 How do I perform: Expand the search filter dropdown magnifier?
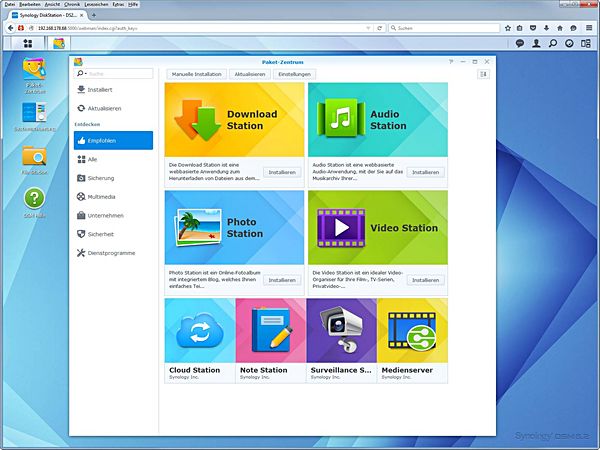pyautogui.click(x=82, y=73)
